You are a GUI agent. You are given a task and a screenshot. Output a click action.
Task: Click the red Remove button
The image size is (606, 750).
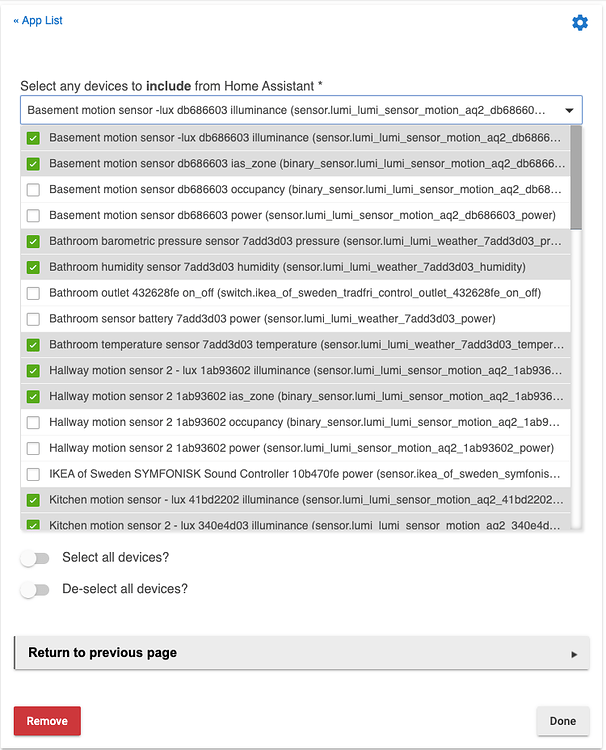[x=47, y=721]
